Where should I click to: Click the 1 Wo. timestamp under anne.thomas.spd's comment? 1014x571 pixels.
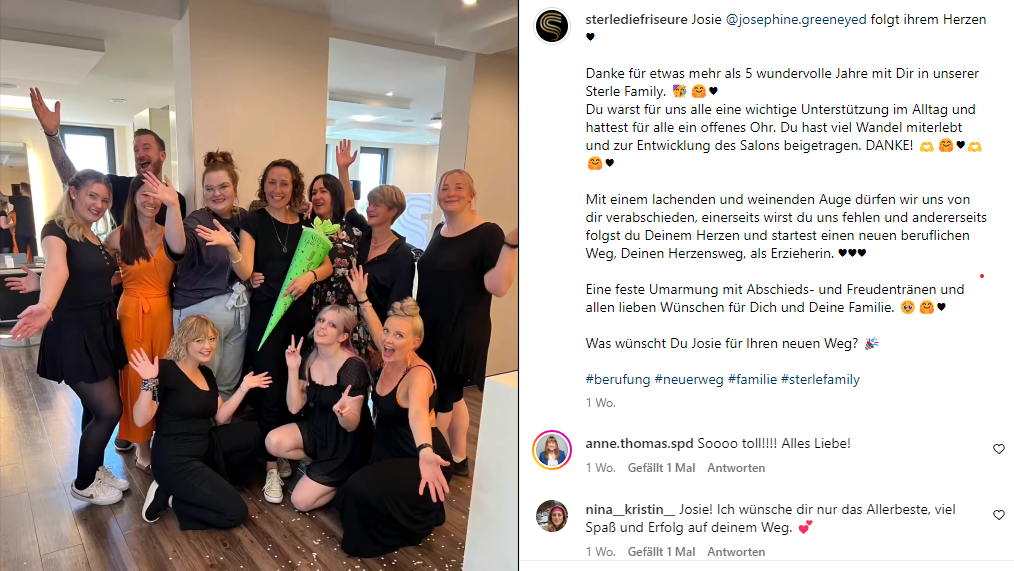coord(600,468)
